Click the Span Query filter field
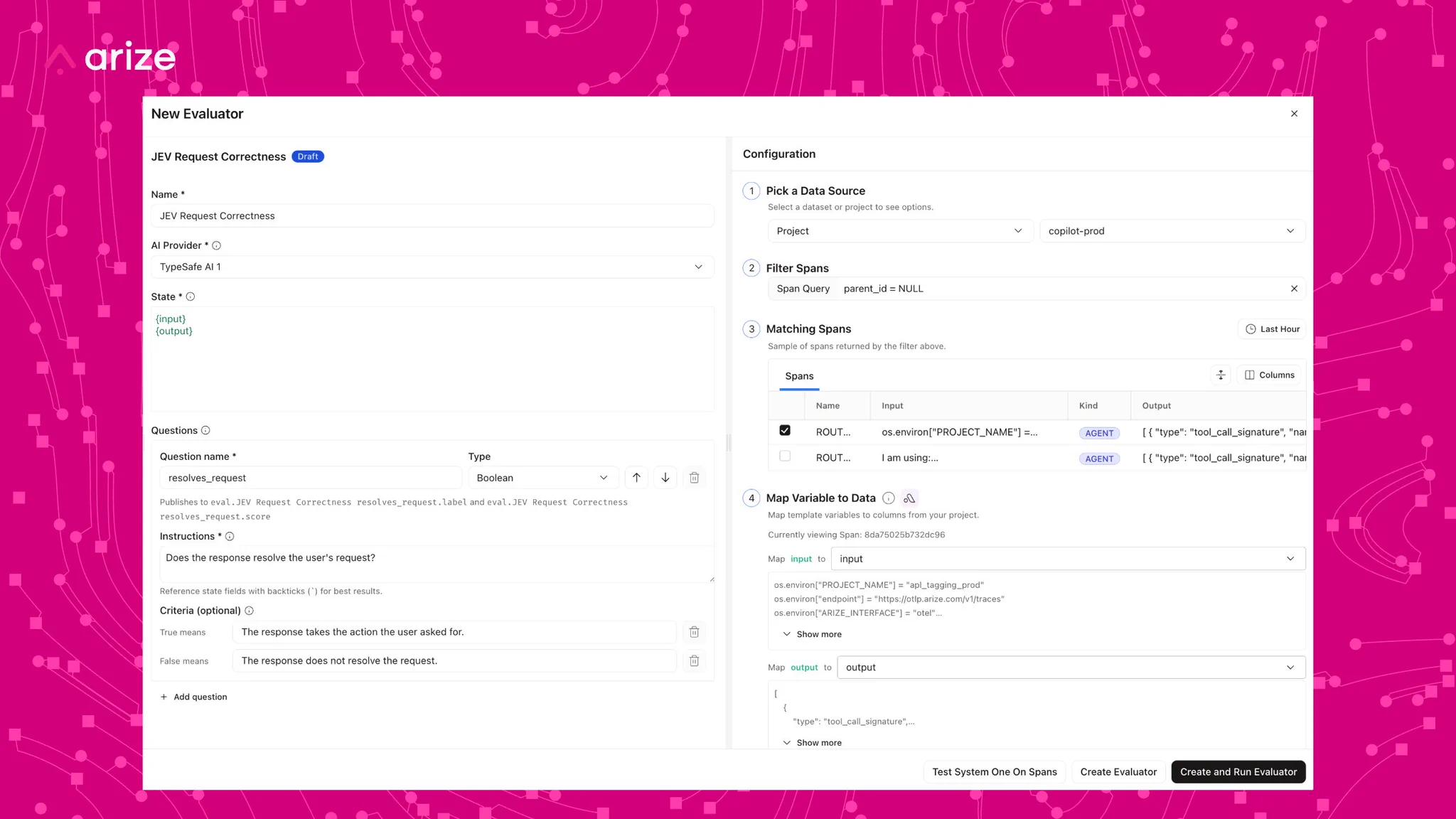1456x819 pixels. point(1037,289)
